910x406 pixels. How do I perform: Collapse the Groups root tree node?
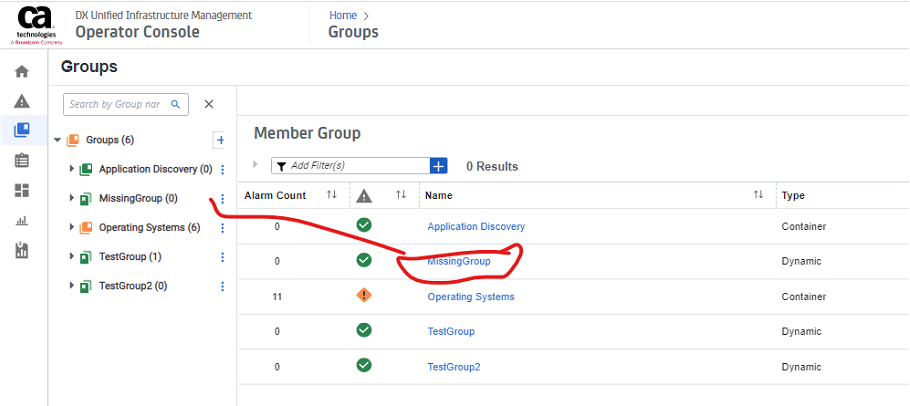click(x=58, y=140)
